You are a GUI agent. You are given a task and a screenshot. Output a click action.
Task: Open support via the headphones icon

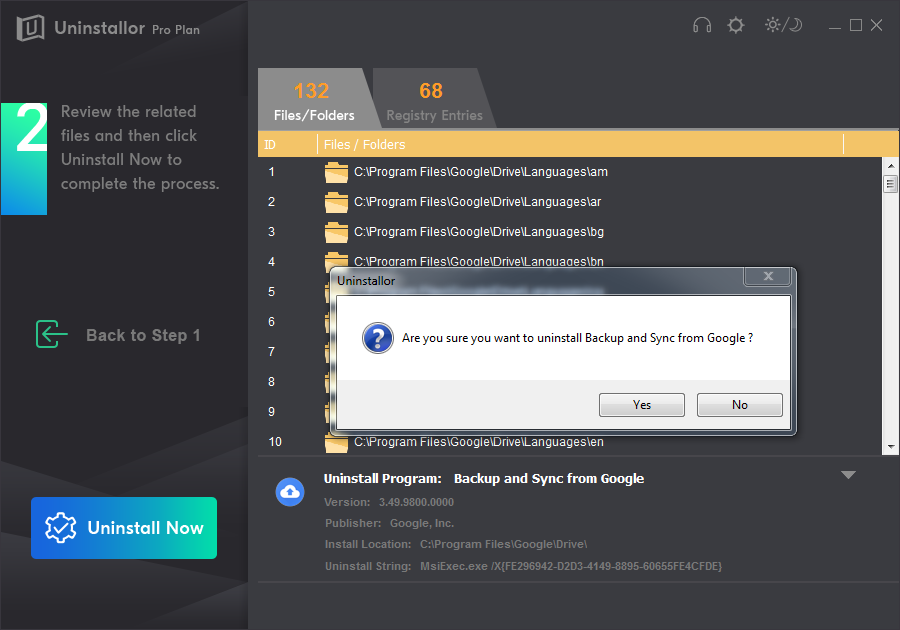click(x=701, y=25)
